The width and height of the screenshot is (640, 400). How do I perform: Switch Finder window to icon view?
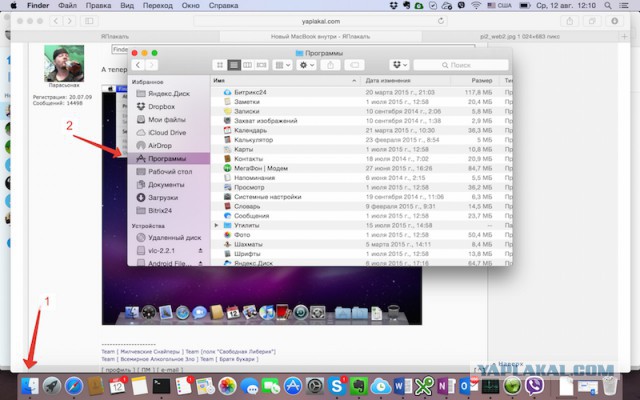point(220,65)
